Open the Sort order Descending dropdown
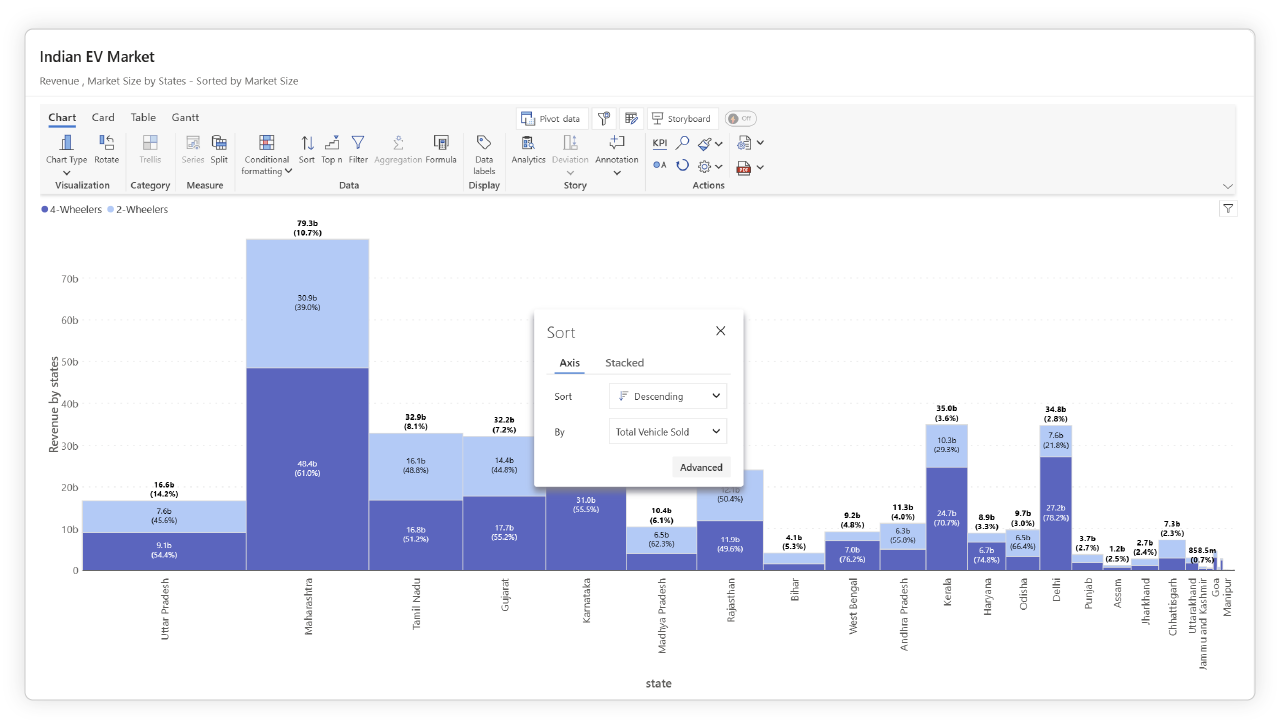Viewport: 1280px width, 720px height. pyautogui.click(x=668, y=396)
